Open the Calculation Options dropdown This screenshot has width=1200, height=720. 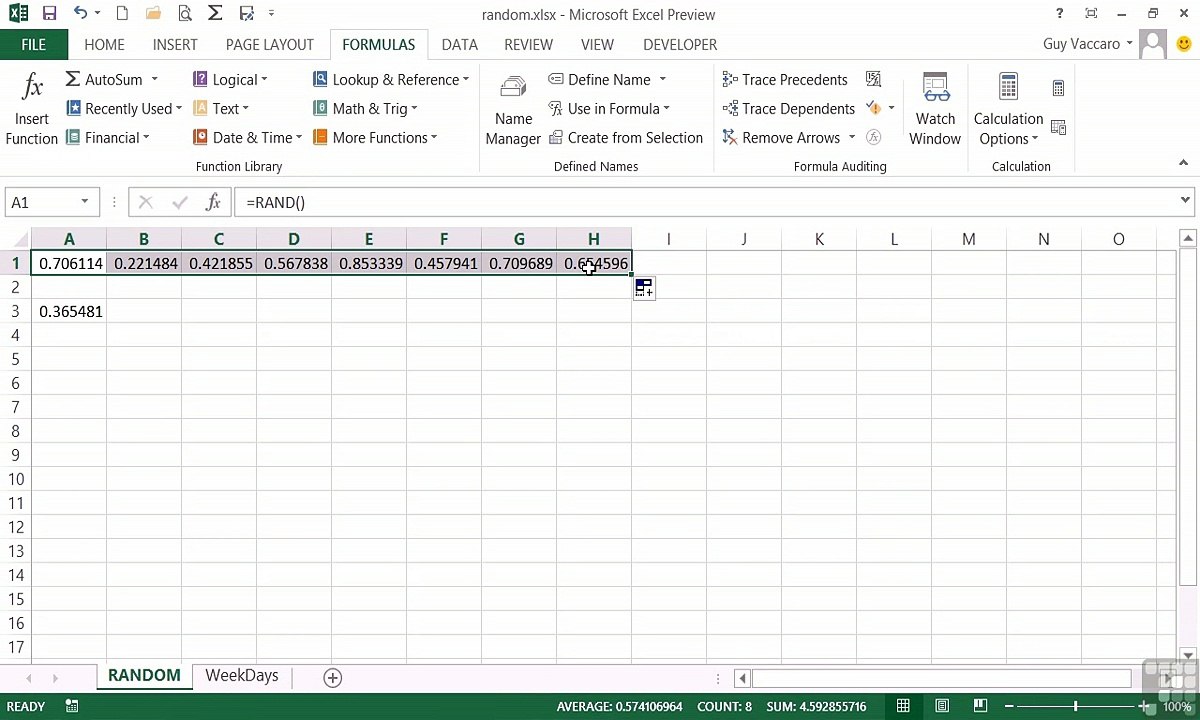click(1008, 110)
